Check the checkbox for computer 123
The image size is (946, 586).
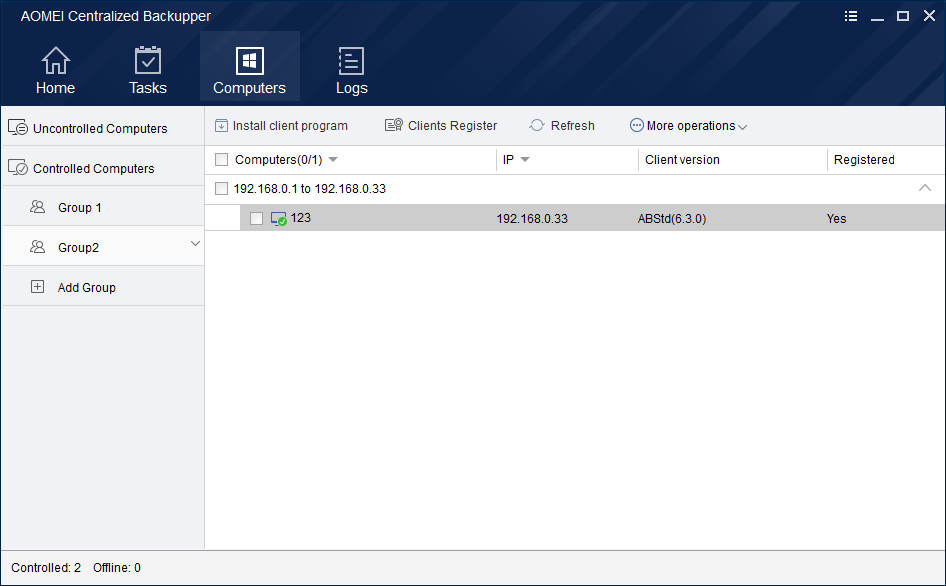(x=256, y=218)
